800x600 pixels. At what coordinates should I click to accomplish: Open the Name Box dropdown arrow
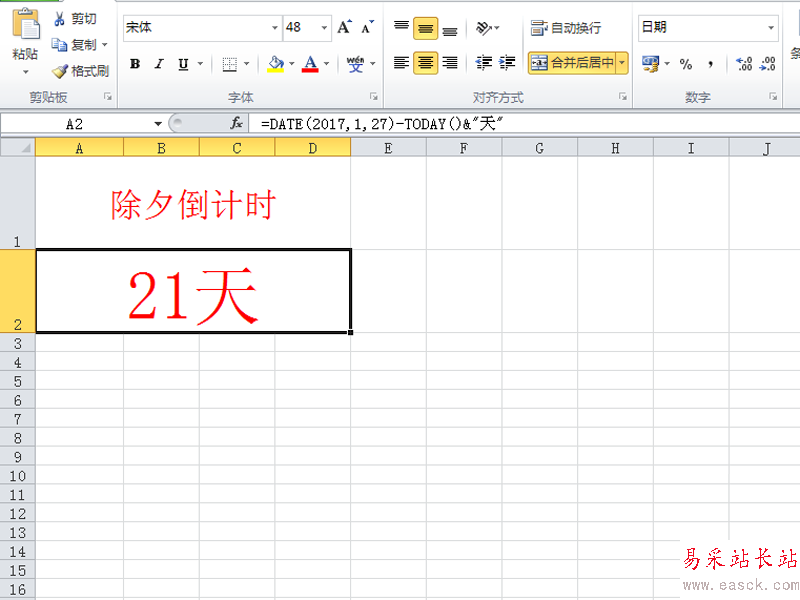point(158,124)
